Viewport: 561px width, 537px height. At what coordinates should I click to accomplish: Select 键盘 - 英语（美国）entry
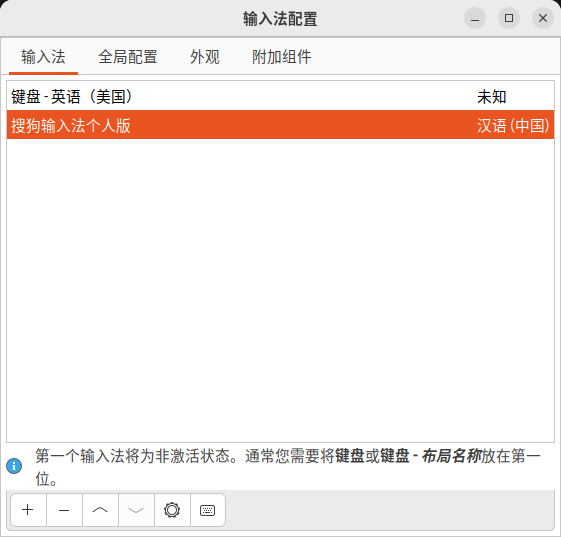pos(280,96)
